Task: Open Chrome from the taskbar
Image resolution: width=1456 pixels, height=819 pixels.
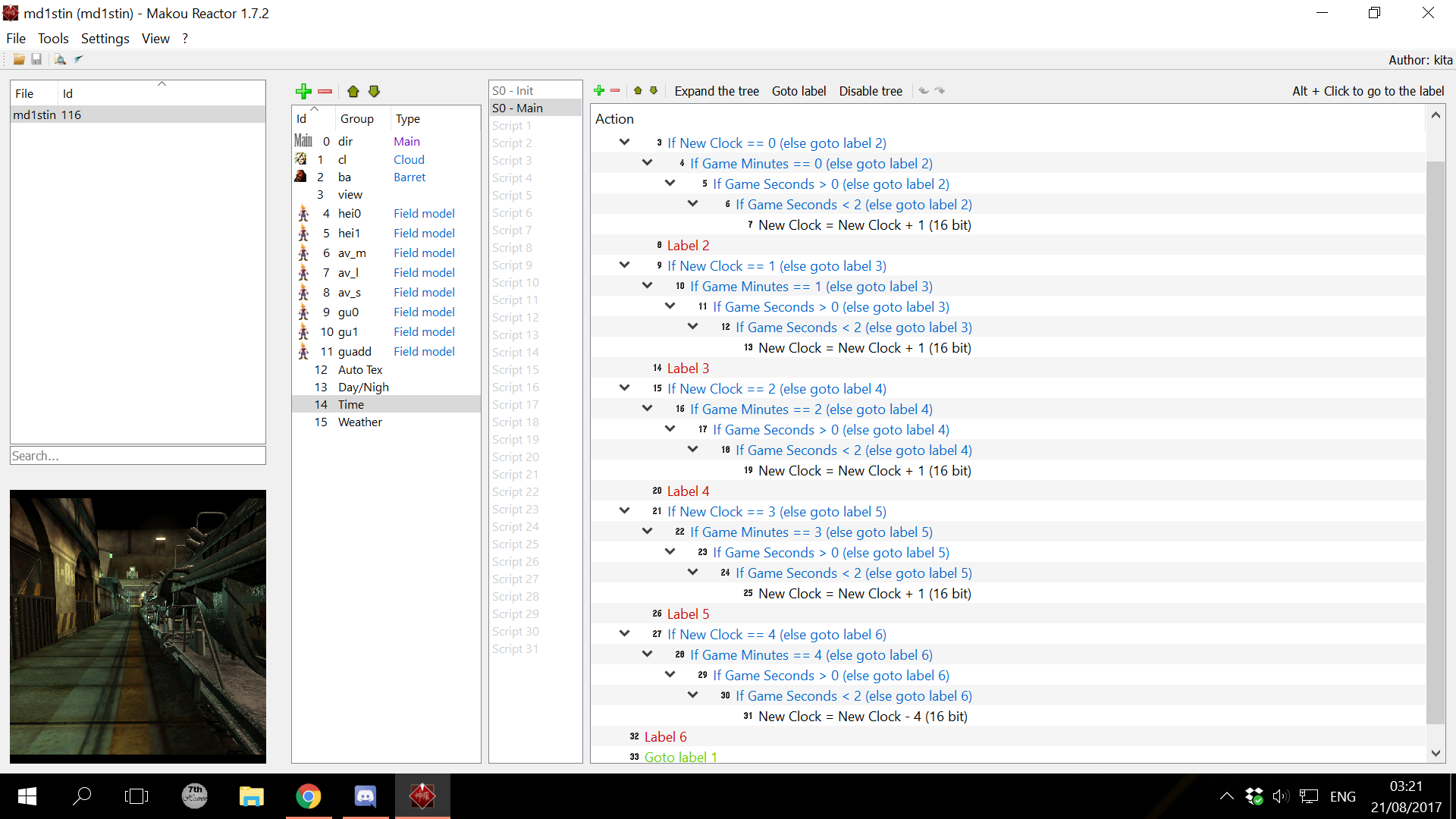Action: 309,796
